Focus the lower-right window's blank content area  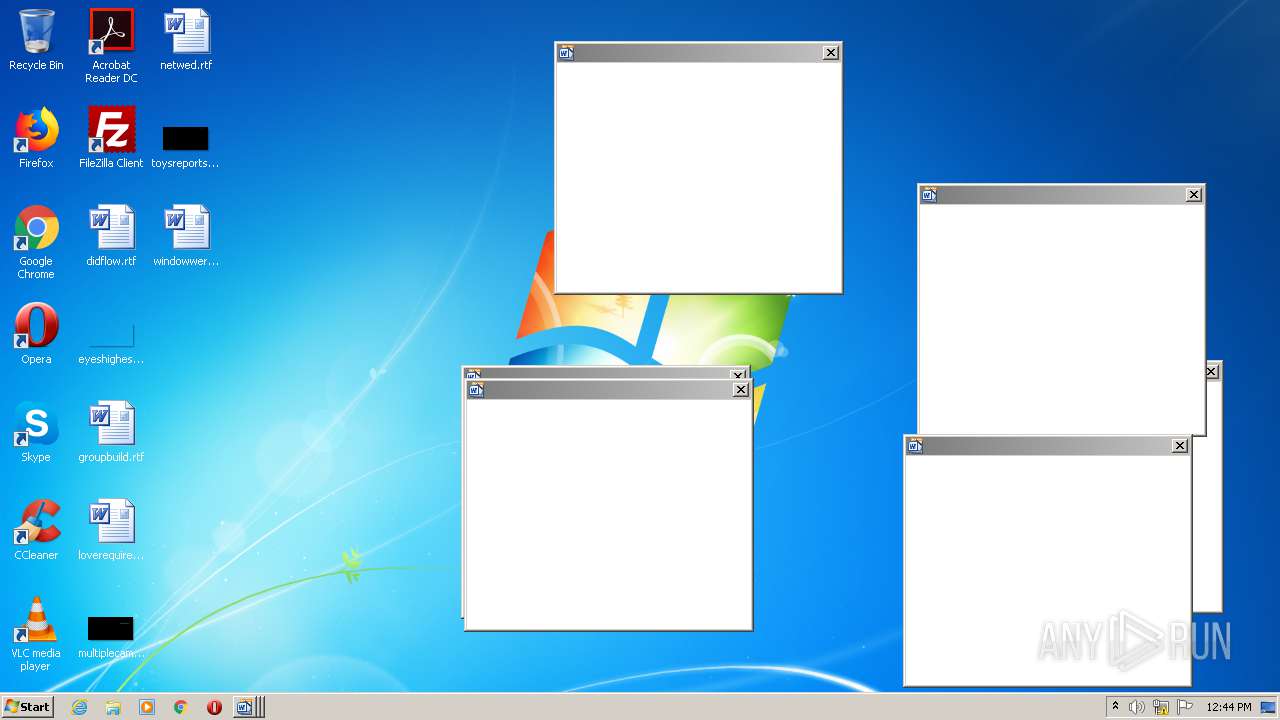coord(1047,570)
